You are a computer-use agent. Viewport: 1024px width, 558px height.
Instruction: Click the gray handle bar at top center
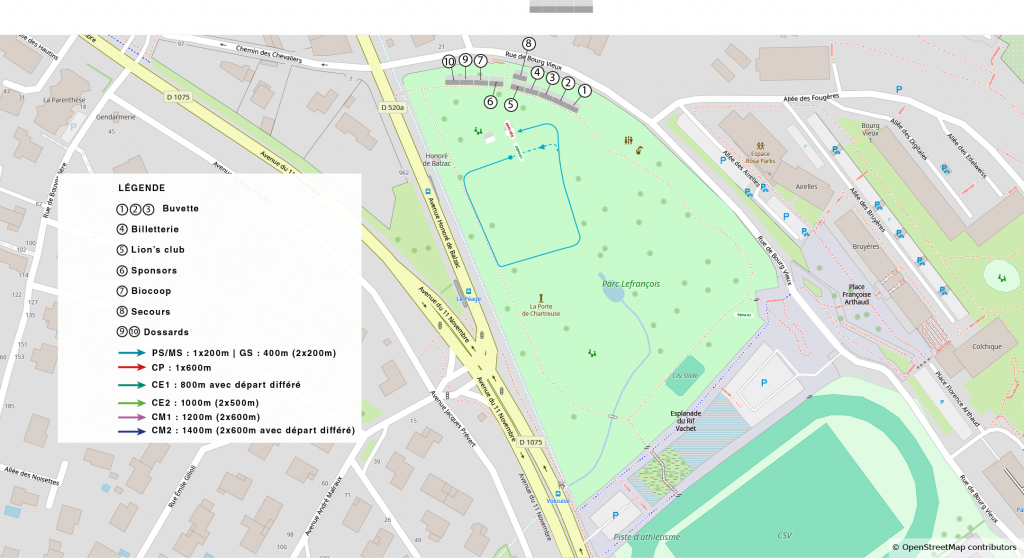pos(561,7)
